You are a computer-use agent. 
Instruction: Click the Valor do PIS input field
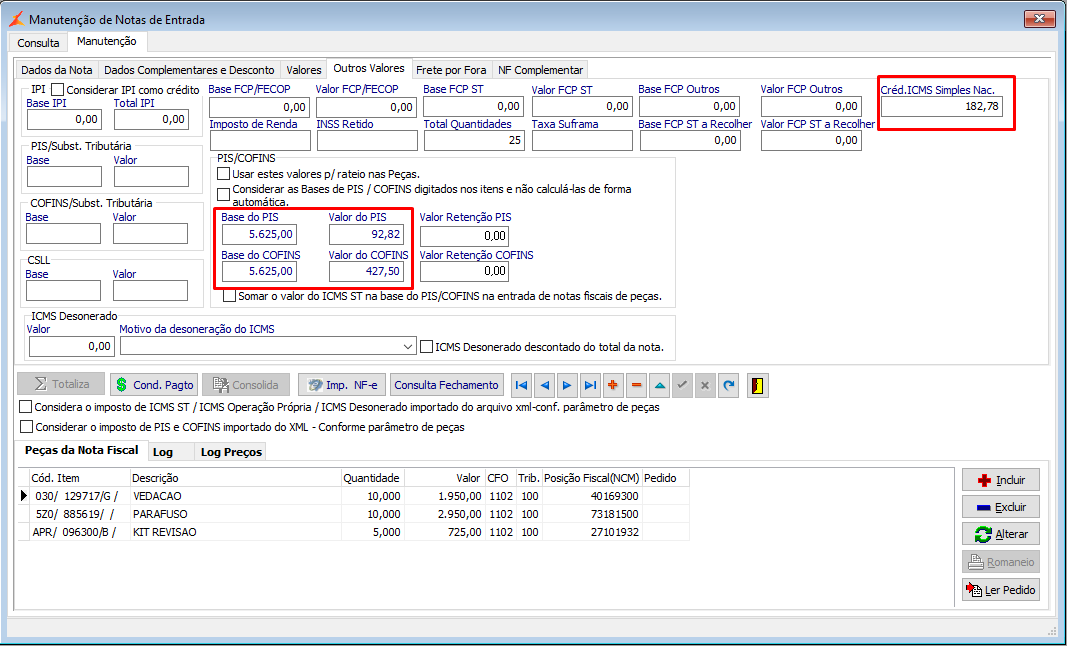[x=366, y=235]
